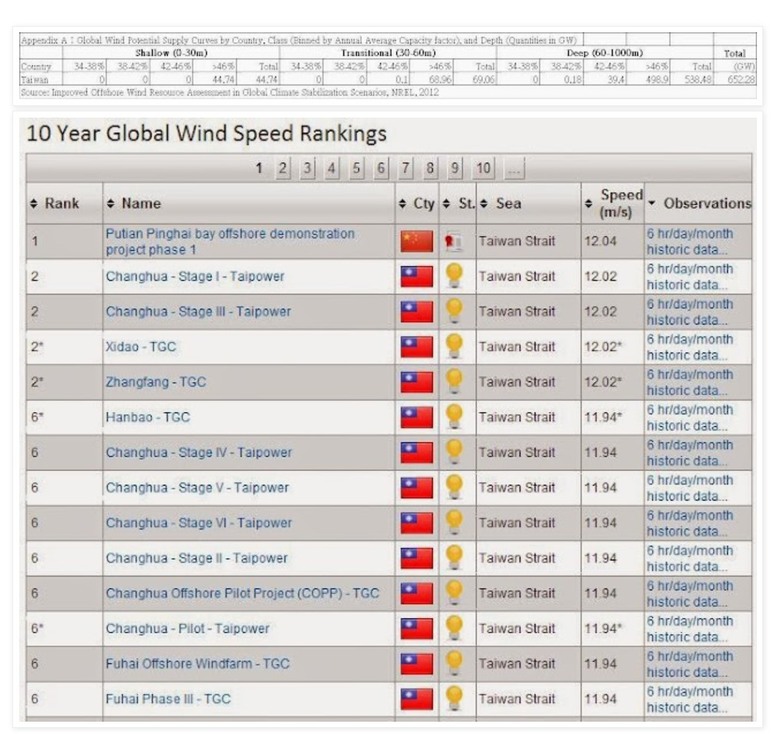
Task: Open Hanbao - TGC project link
Action: [148, 417]
